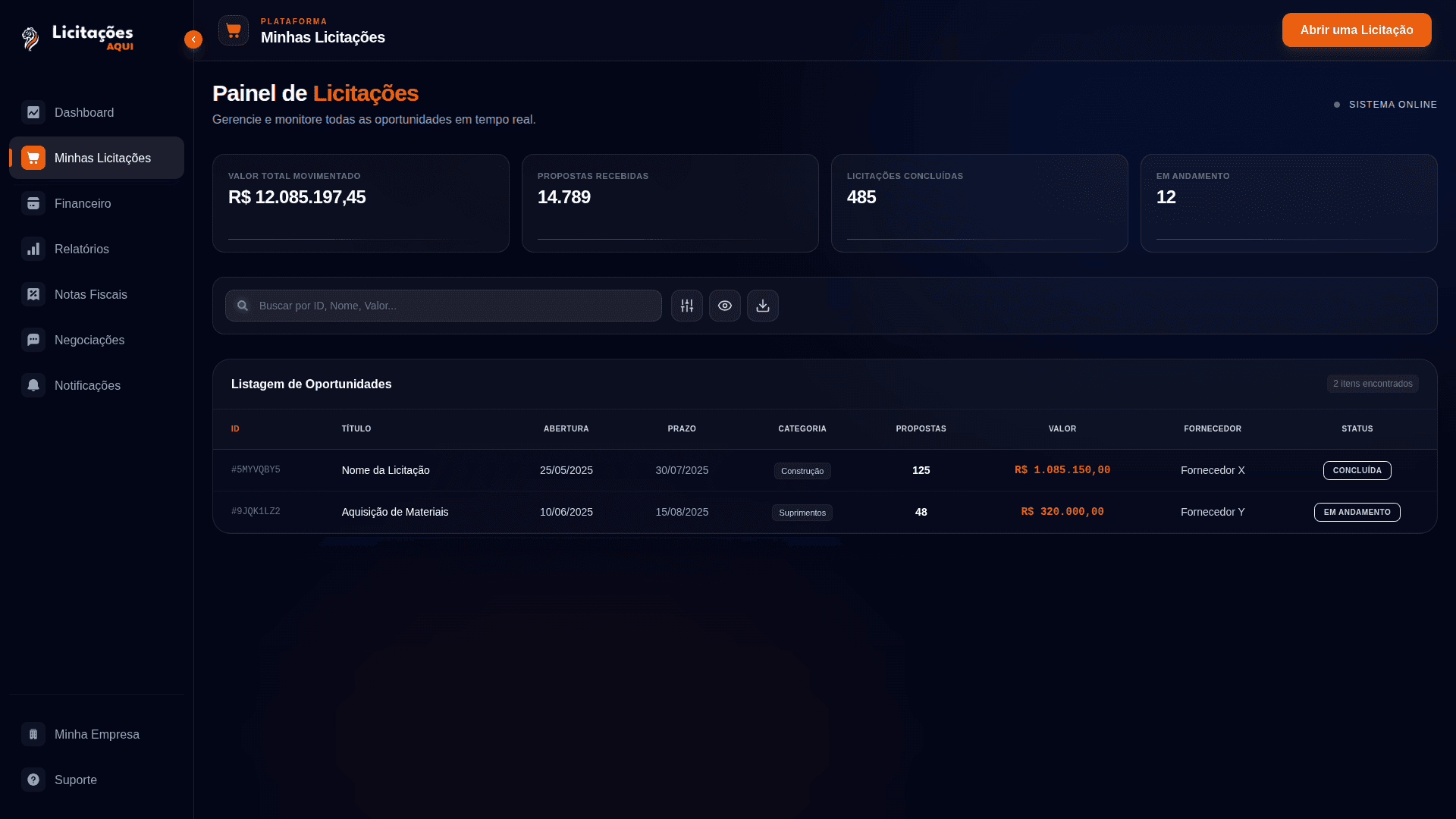Open filter settings sliders button

[x=686, y=306]
